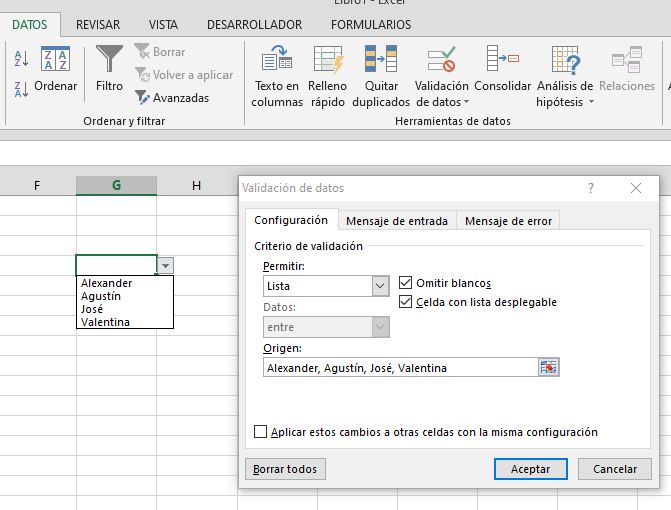671x510 pixels.
Task: Click the Relaciones tool
Action: (x=627, y=69)
